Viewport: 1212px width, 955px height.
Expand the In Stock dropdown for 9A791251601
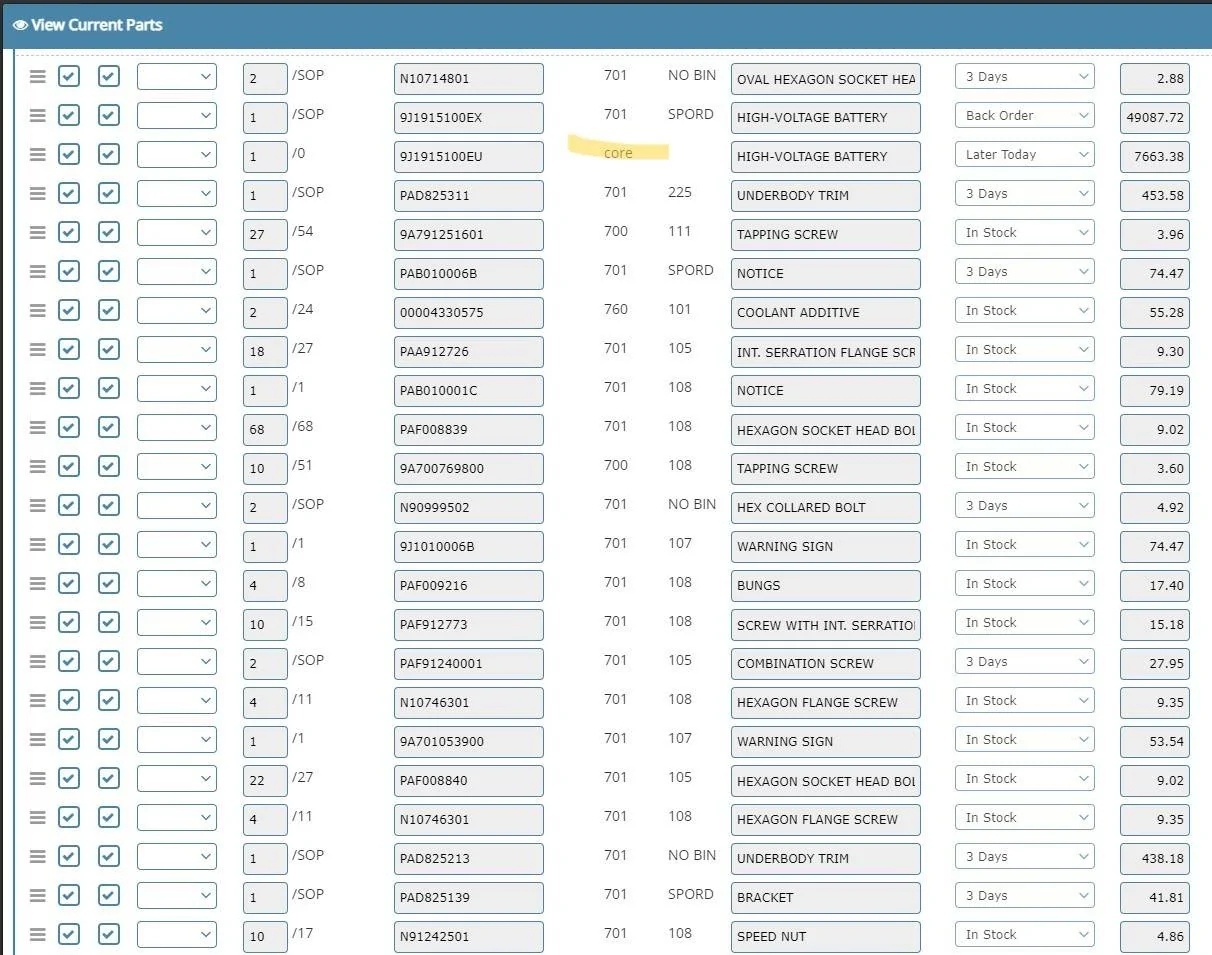click(x=1025, y=233)
